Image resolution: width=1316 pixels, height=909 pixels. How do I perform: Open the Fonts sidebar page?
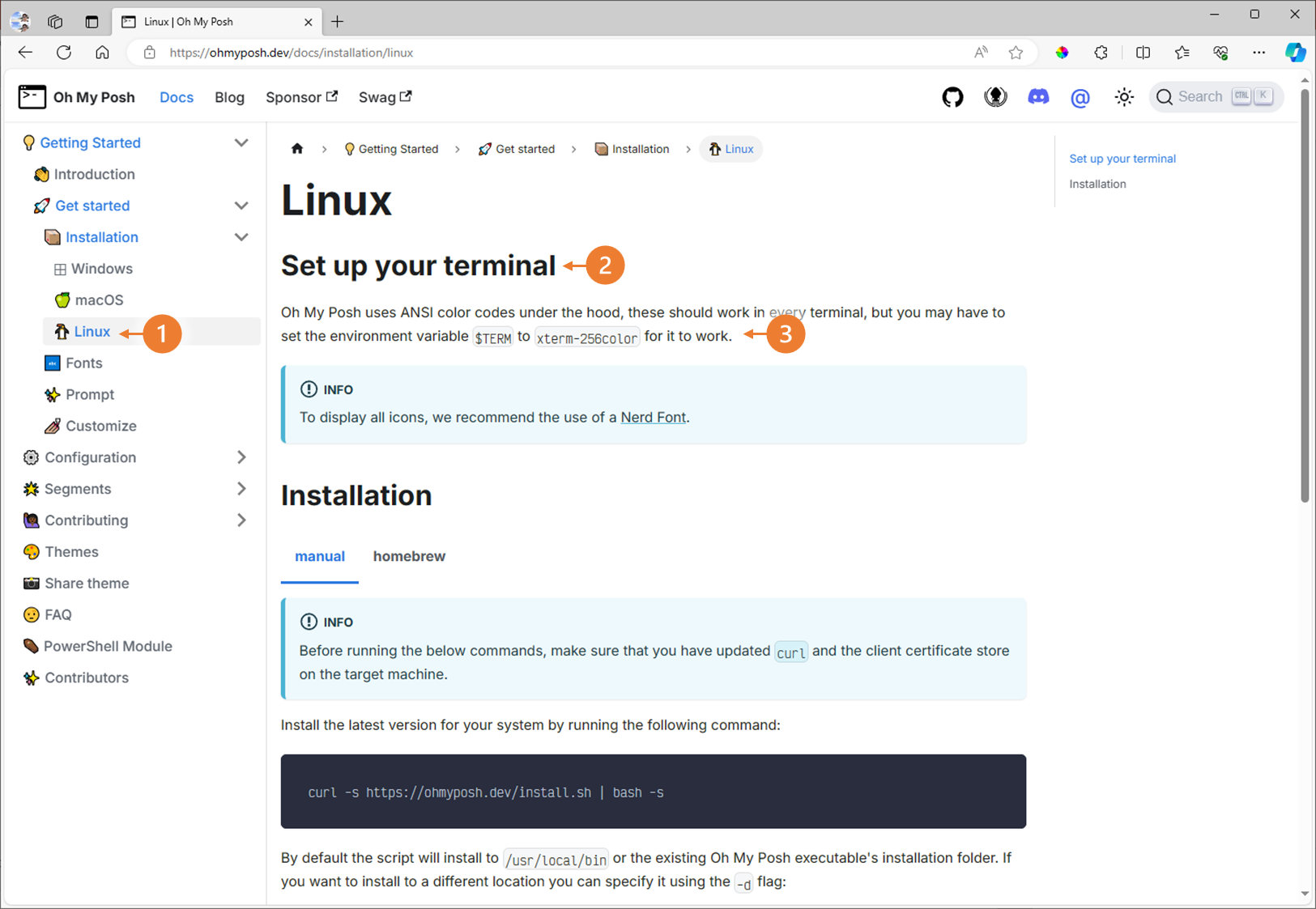(74, 363)
